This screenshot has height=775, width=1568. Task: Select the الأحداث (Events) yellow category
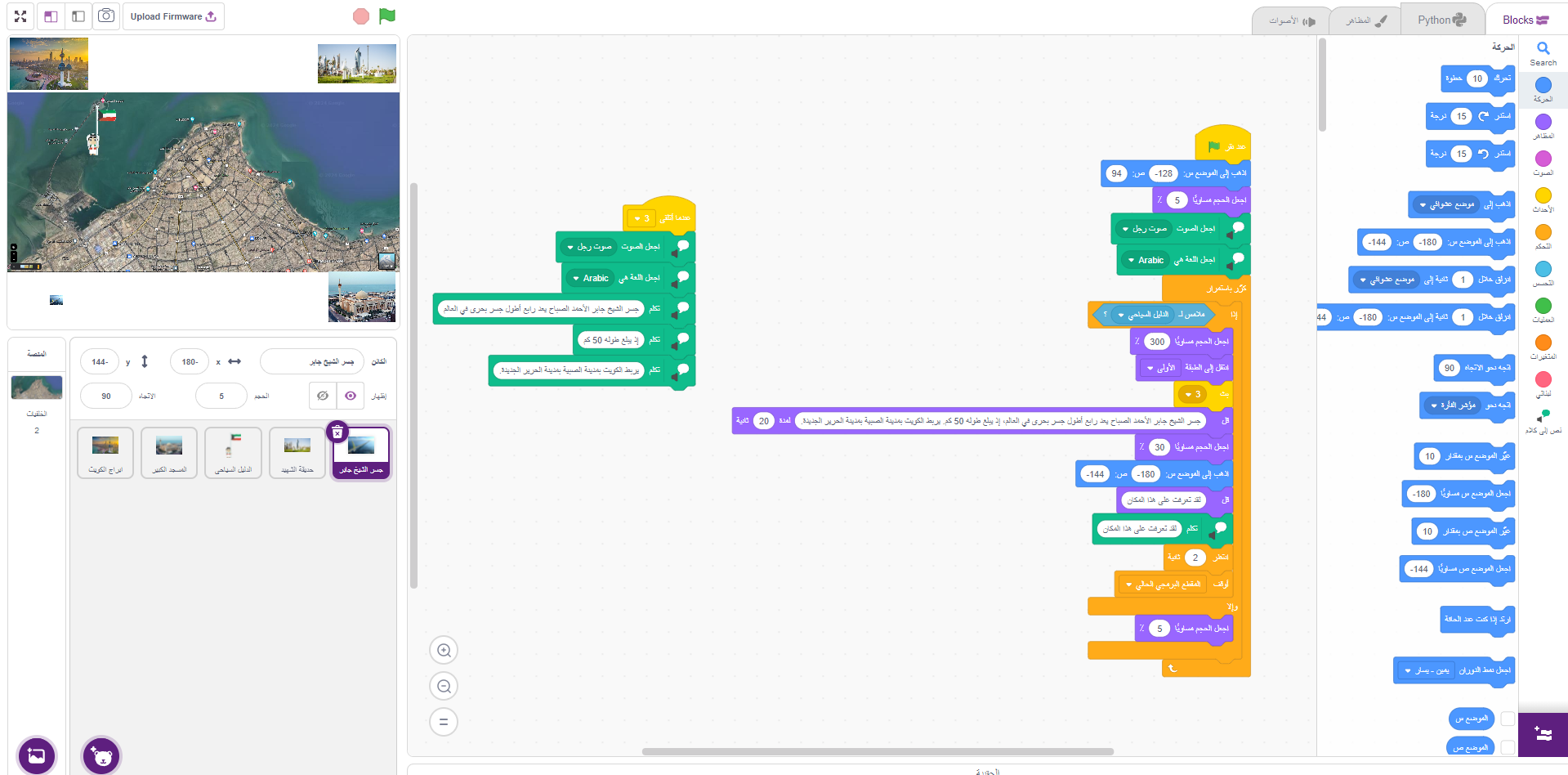point(1543,200)
